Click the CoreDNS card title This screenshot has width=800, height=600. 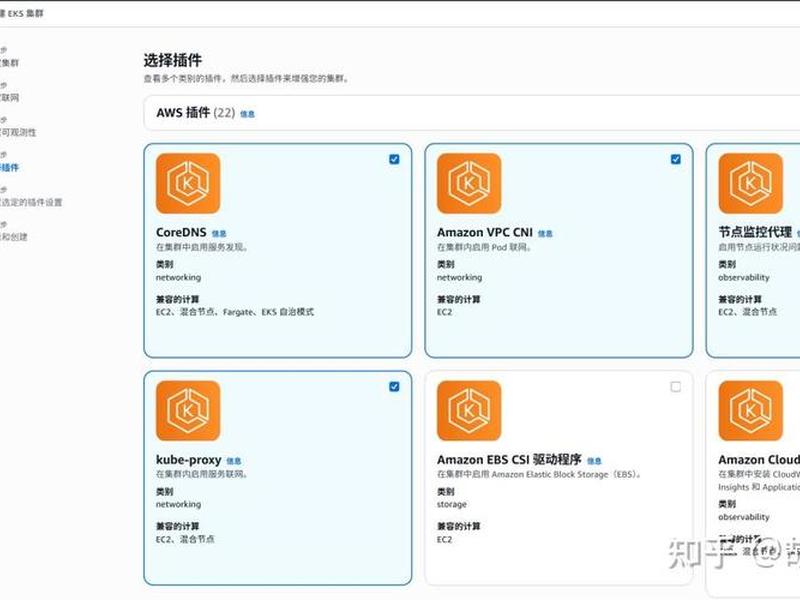click(x=181, y=232)
